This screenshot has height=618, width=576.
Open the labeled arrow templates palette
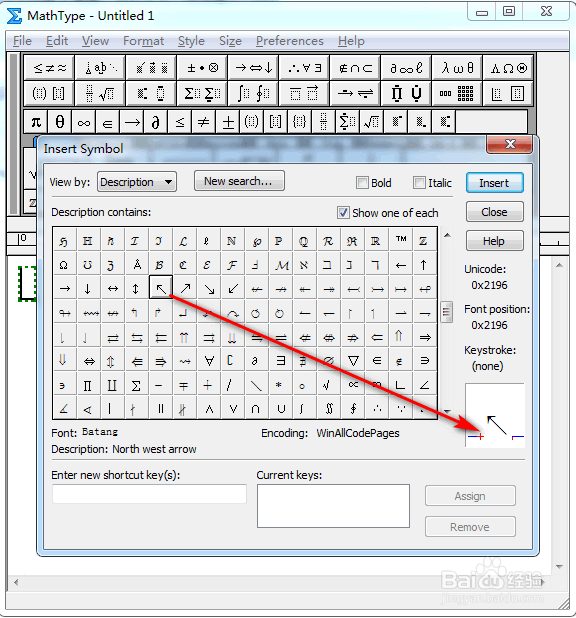[x=355, y=93]
